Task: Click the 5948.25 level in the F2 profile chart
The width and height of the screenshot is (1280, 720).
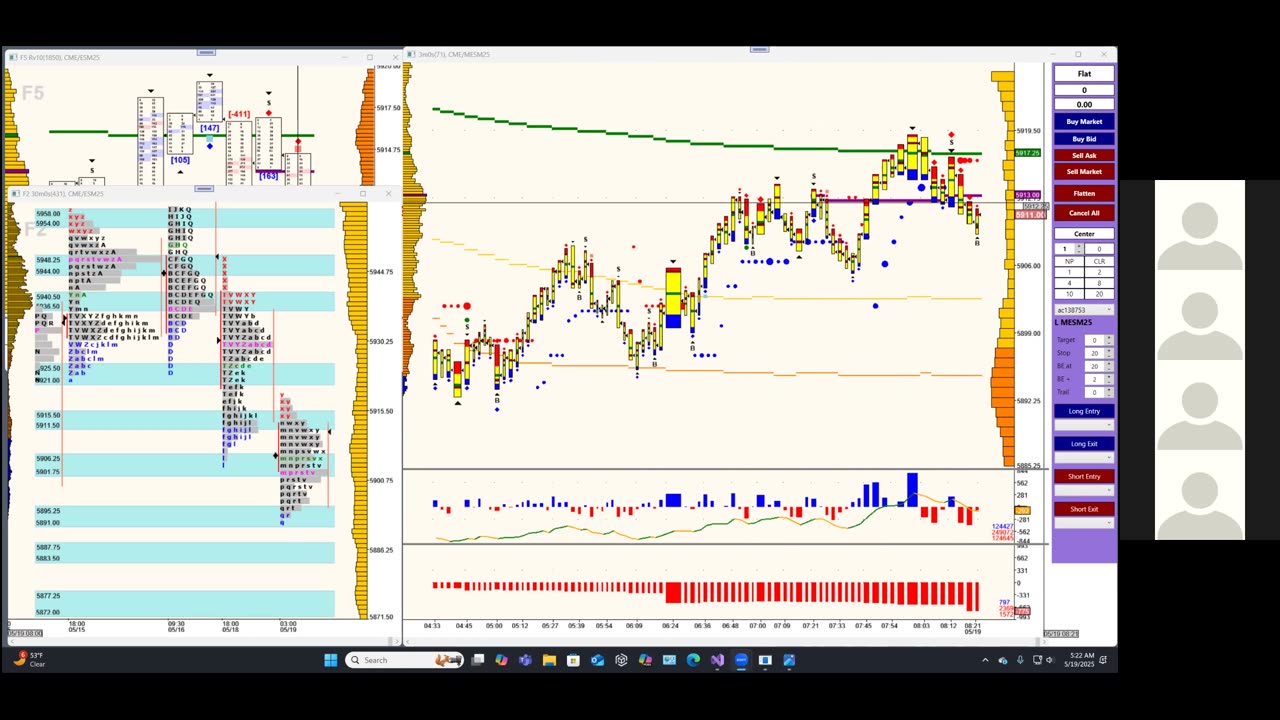Action: pos(48,260)
